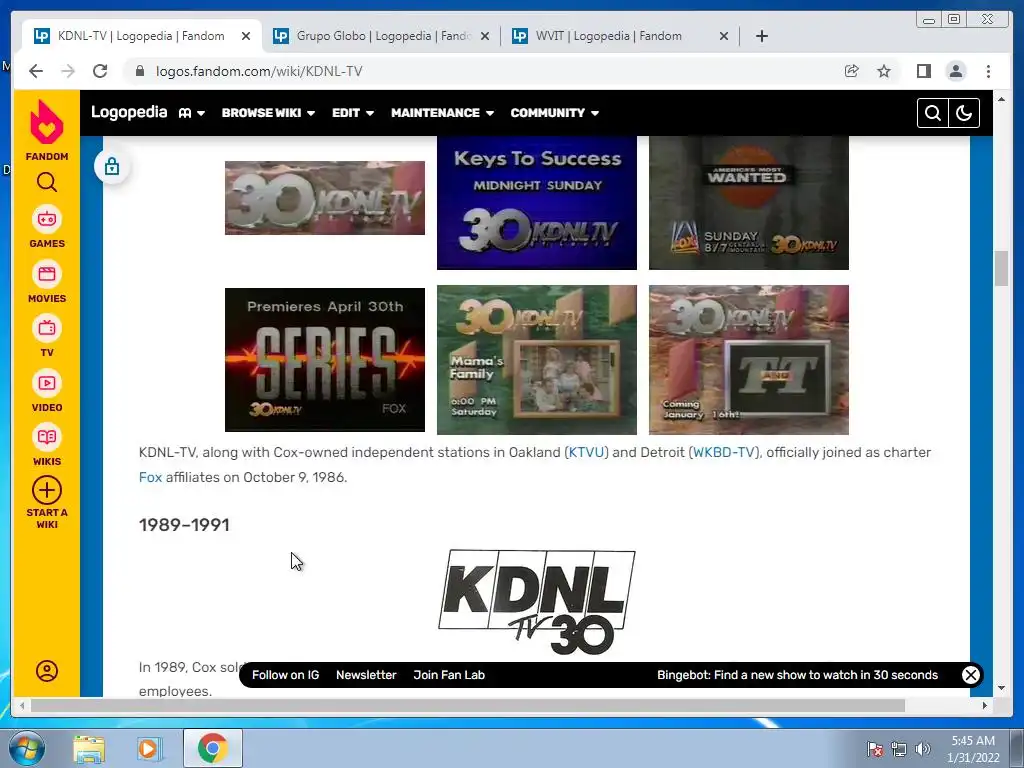The width and height of the screenshot is (1024, 768).
Task: Open the Mama's Family thumbnail
Action: 536,360
